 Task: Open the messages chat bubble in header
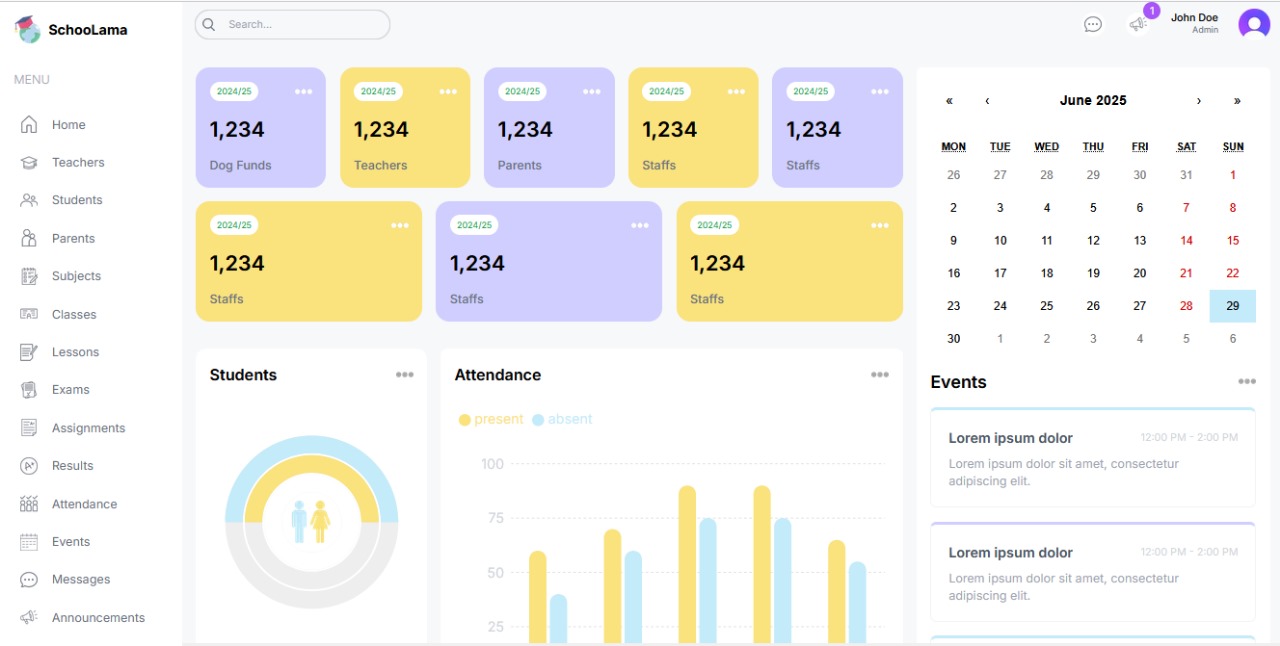[x=1093, y=24]
